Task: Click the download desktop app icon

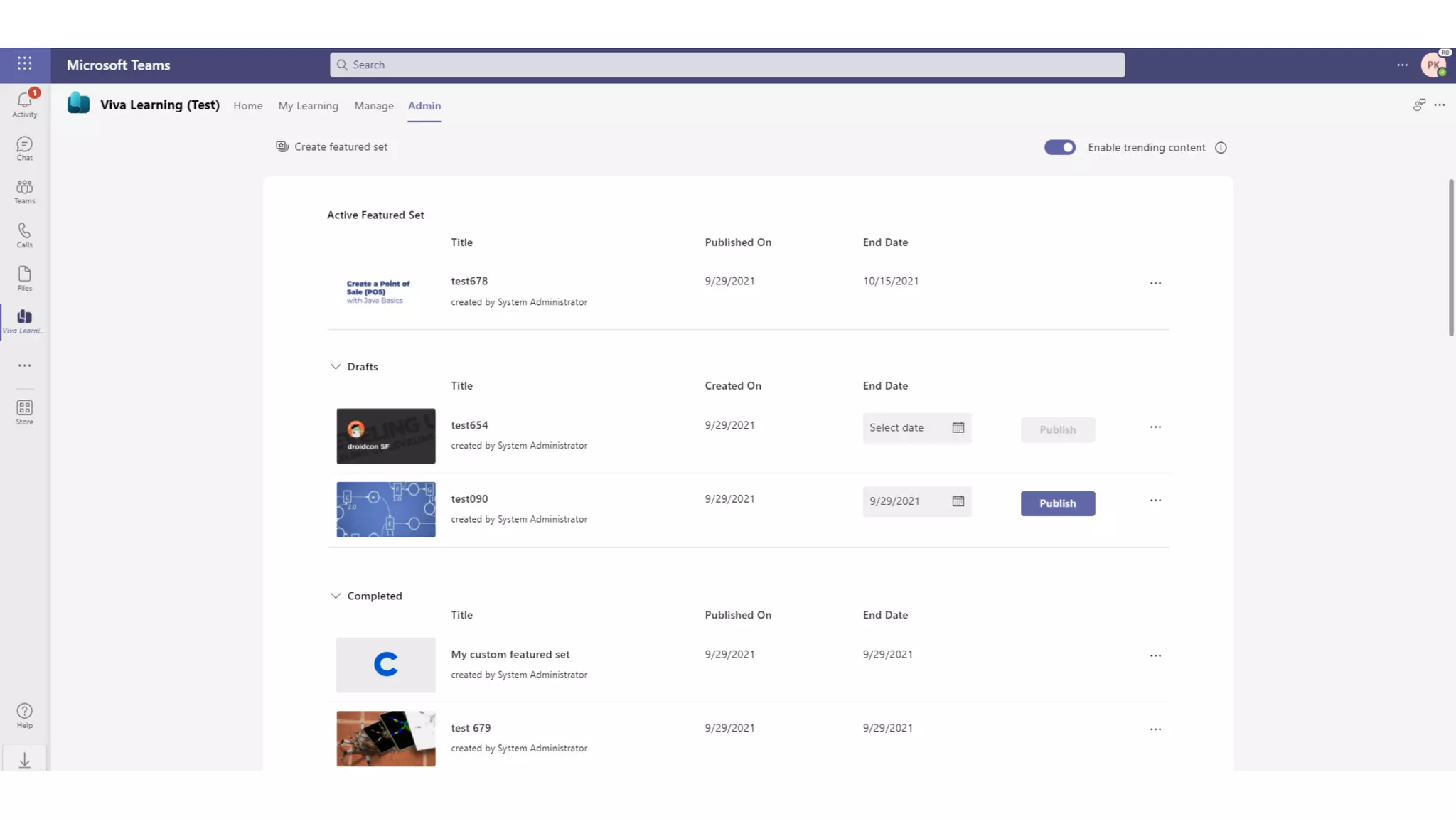Action: click(x=24, y=760)
